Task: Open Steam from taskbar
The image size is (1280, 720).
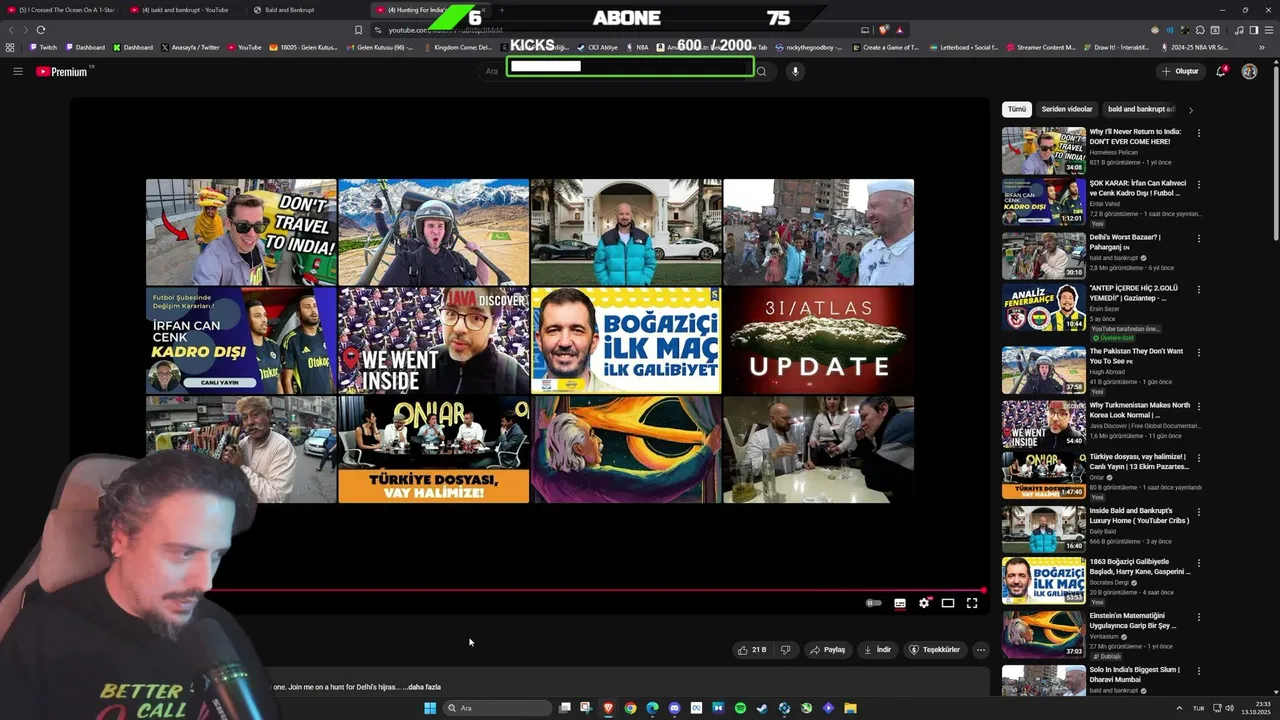Action: tap(762, 708)
